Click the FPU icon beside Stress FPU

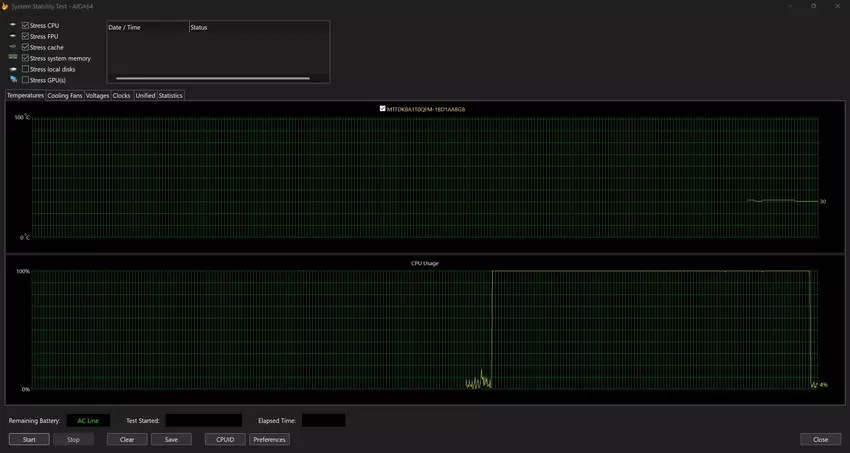coord(13,36)
